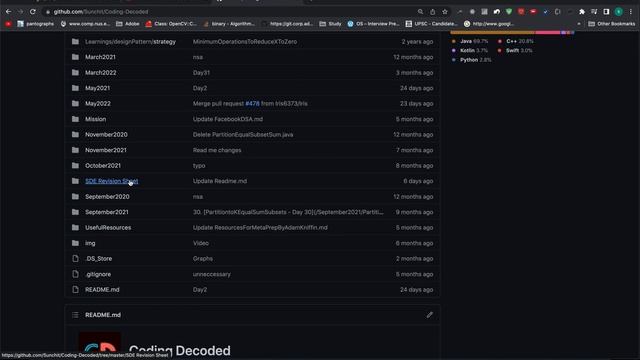Open the https://git.corp.ad... bookmark

pyautogui.click(x=287, y=24)
